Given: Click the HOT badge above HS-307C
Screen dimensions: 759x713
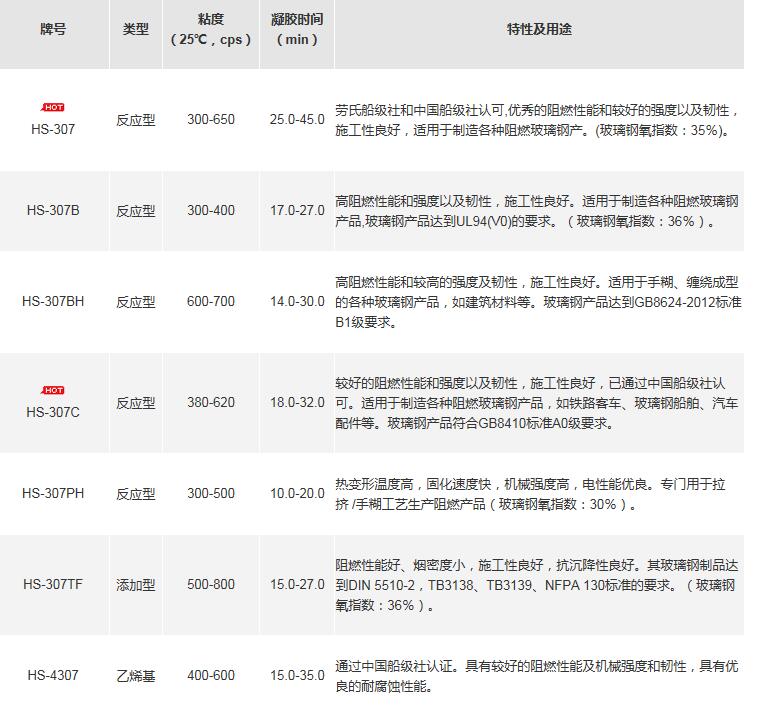Looking at the screenshot, I should (x=53, y=390).
